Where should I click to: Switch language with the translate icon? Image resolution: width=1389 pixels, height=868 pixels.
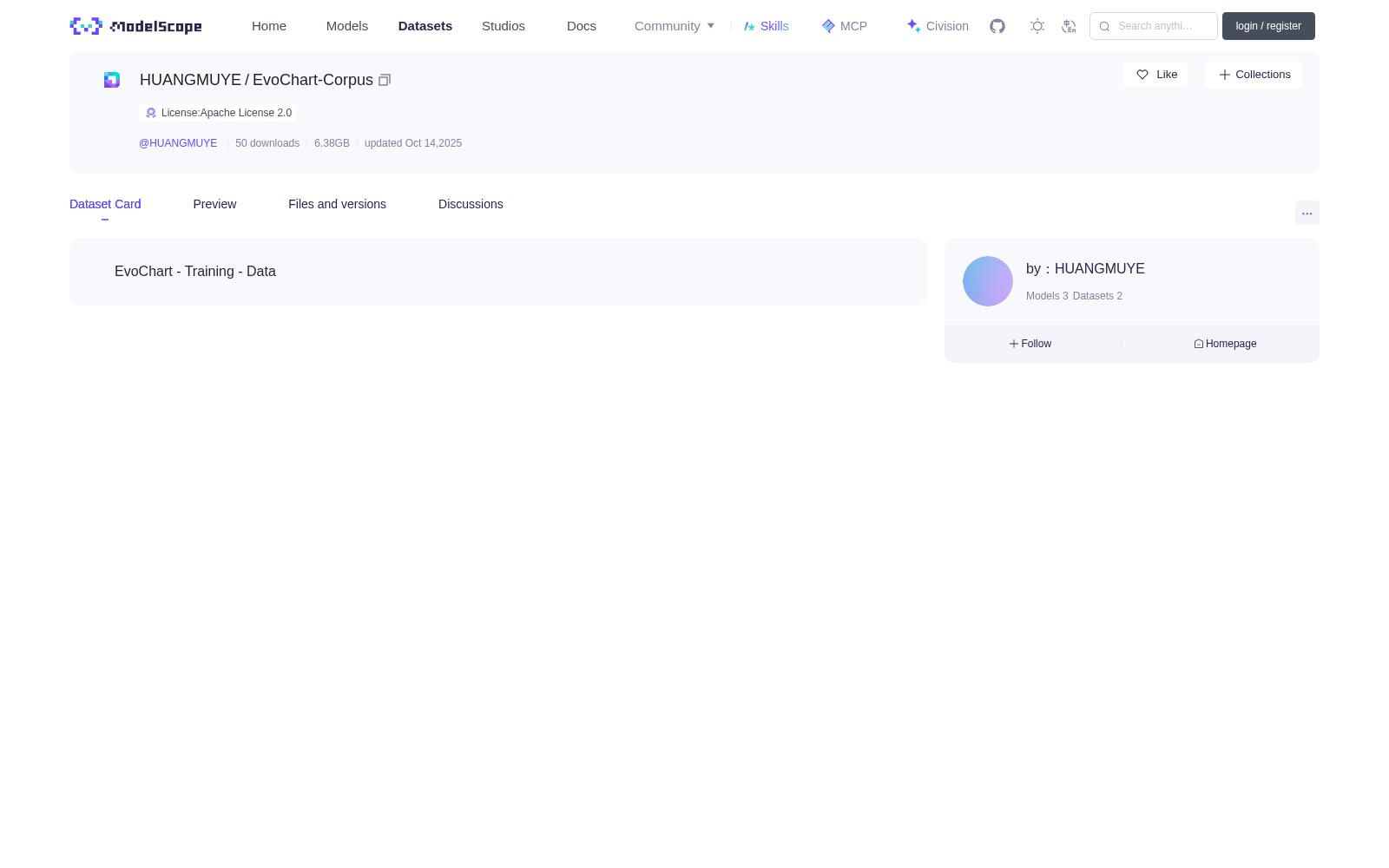[1070, 26]
